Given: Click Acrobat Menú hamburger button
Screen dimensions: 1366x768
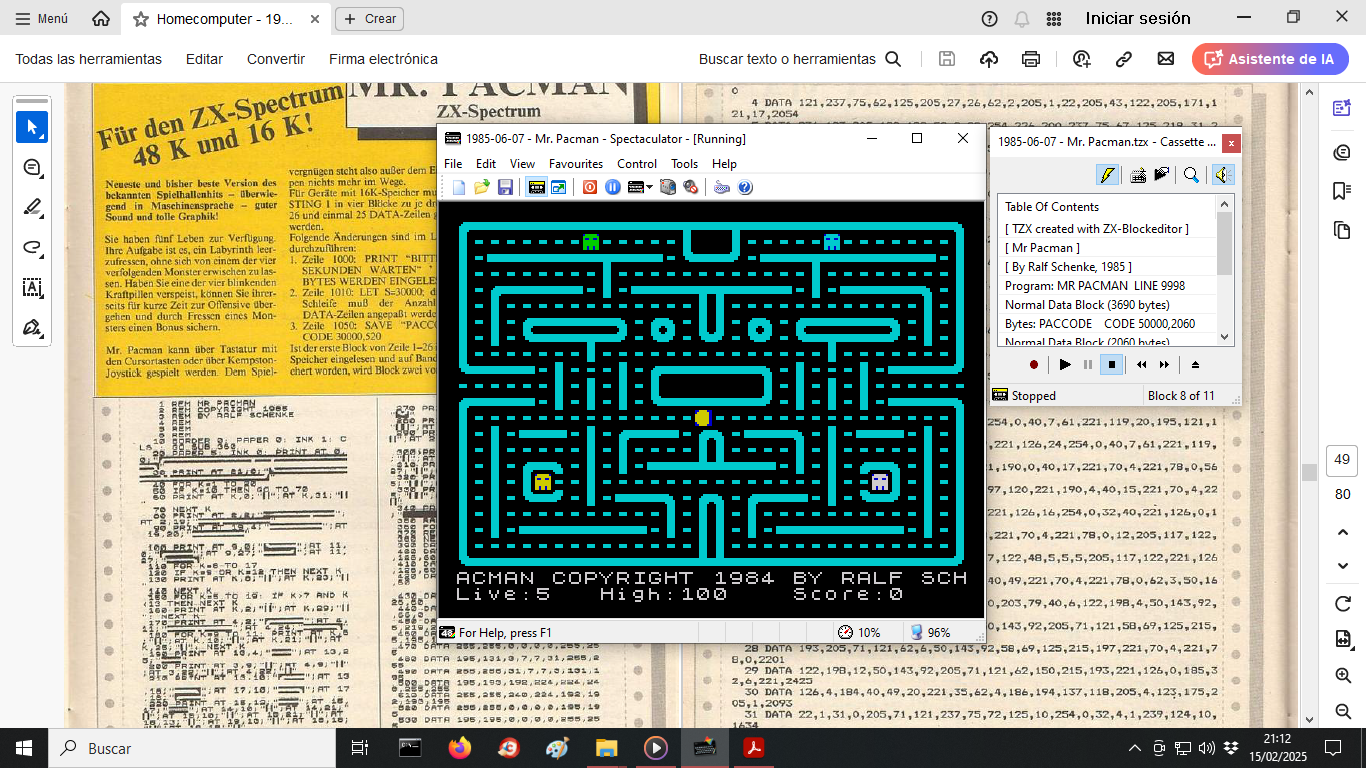Looking at the screenshot, I should (42, 18).
